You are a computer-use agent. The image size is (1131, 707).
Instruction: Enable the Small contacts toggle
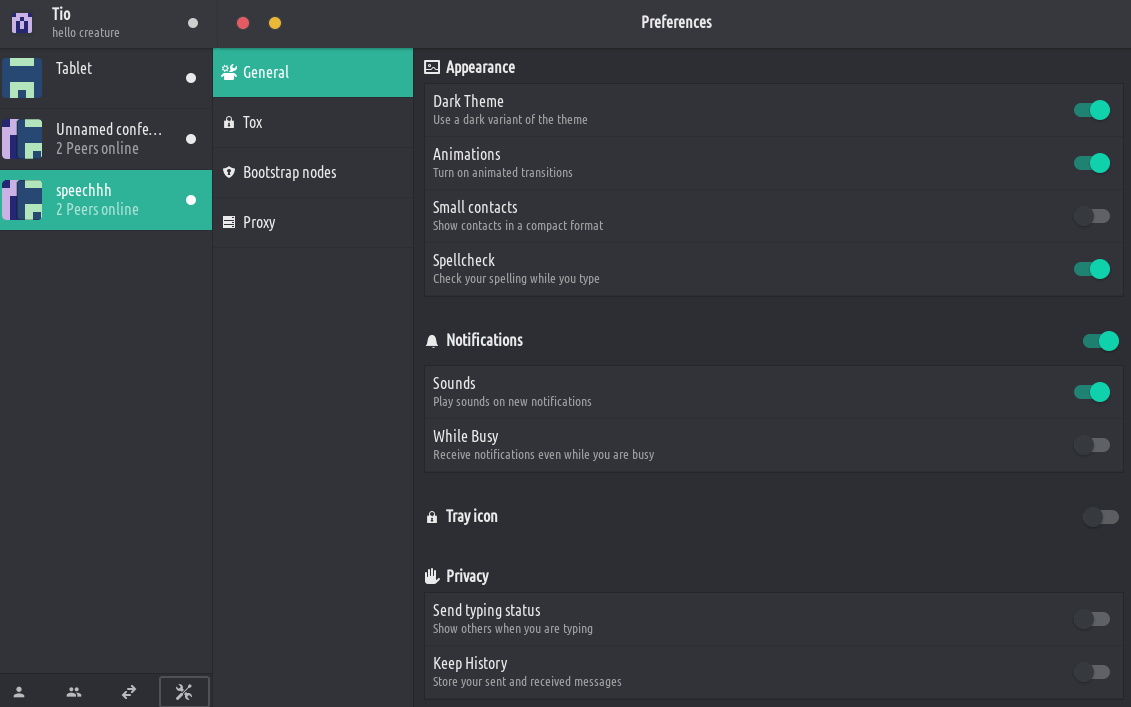tap(1091, 216)
